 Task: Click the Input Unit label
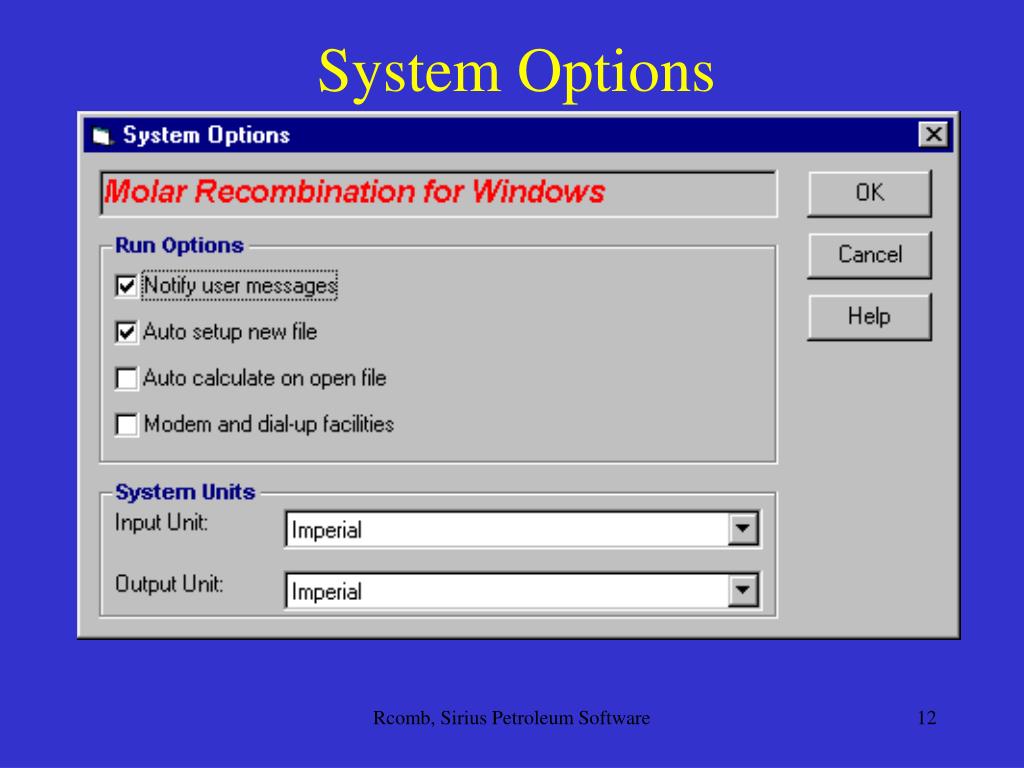pyautogui.click(x=161, y=522)
